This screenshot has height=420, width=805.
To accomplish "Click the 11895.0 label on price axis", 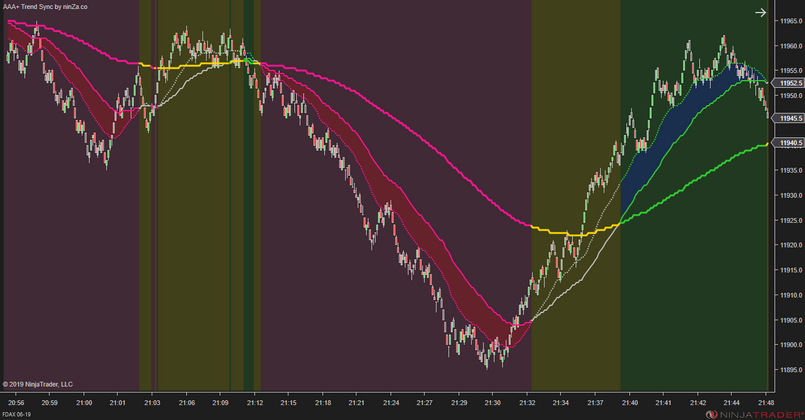I will tap(788, 368).
